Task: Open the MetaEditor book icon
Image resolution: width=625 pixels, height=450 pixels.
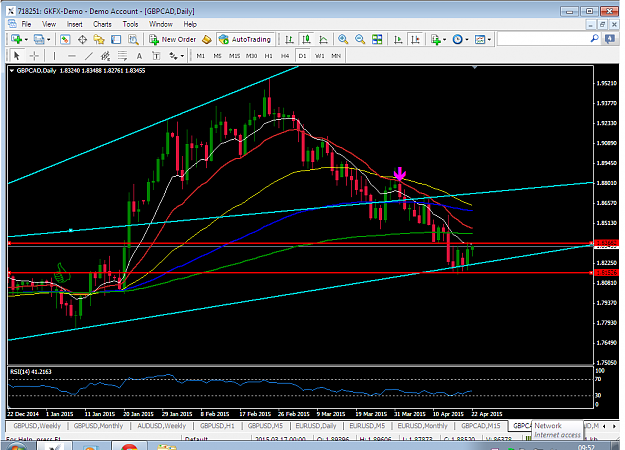Action: (206, 39)
